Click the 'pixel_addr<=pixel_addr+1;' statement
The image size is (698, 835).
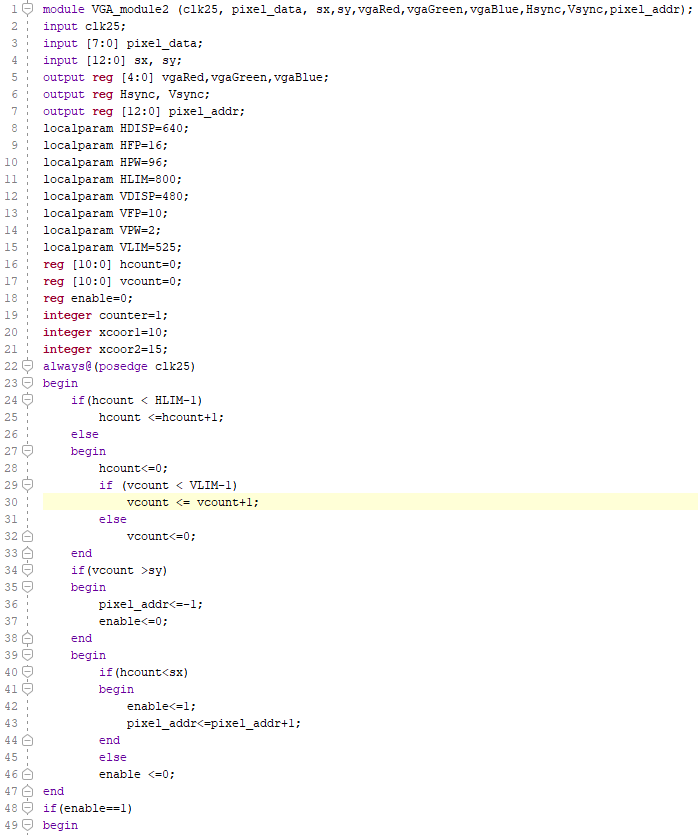tap(213, 723)
